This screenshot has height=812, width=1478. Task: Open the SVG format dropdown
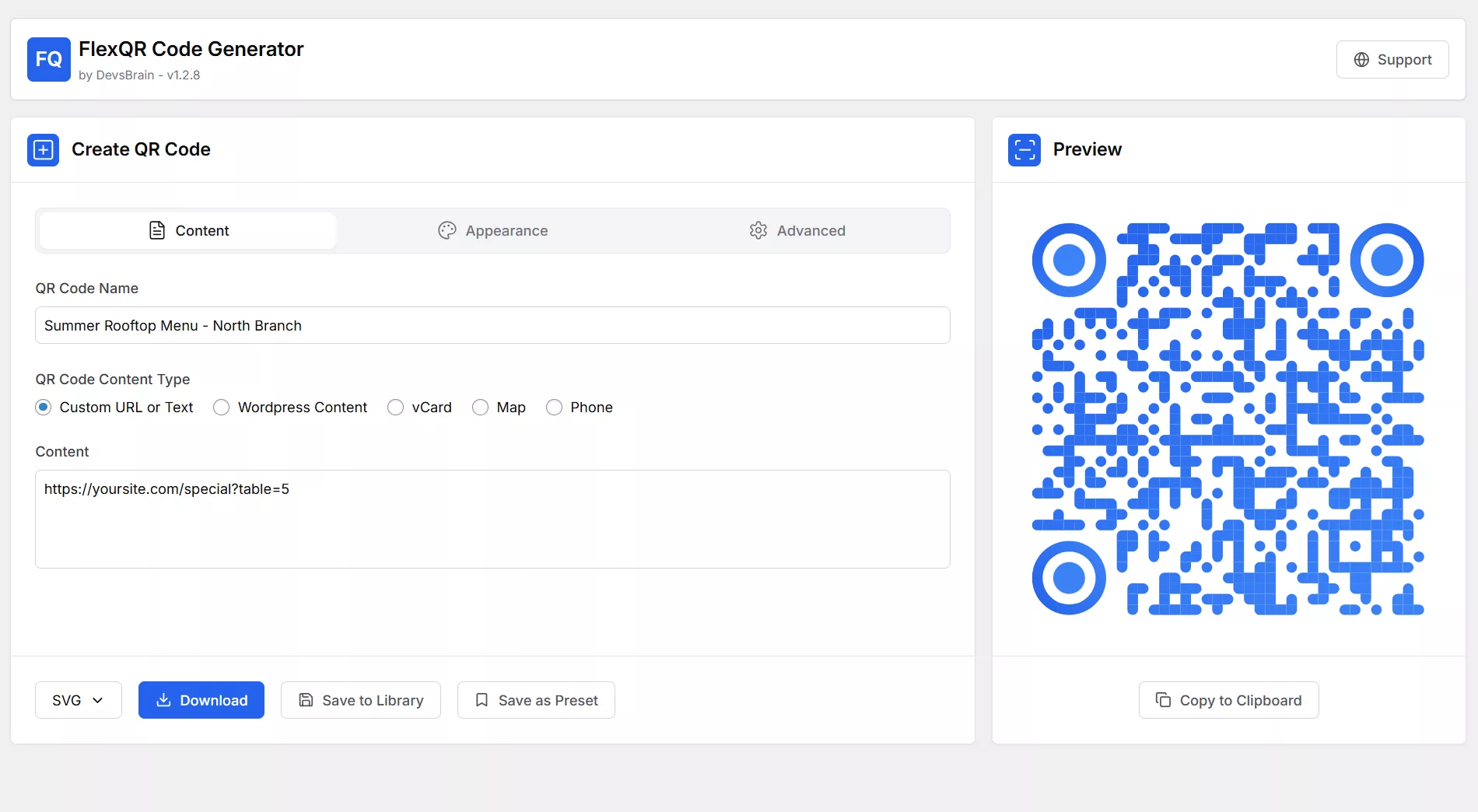pos(79,700)
